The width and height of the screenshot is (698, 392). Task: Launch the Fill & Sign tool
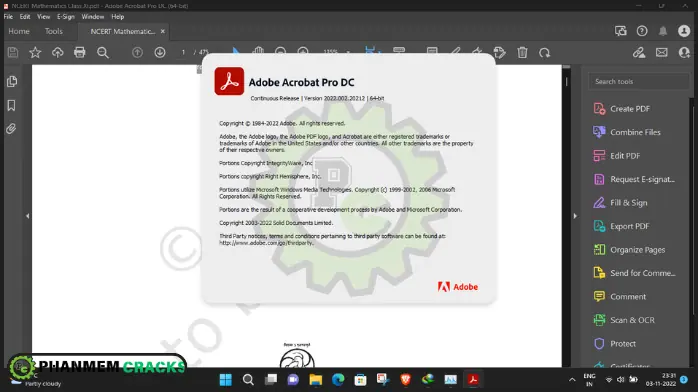pos(620,202)
